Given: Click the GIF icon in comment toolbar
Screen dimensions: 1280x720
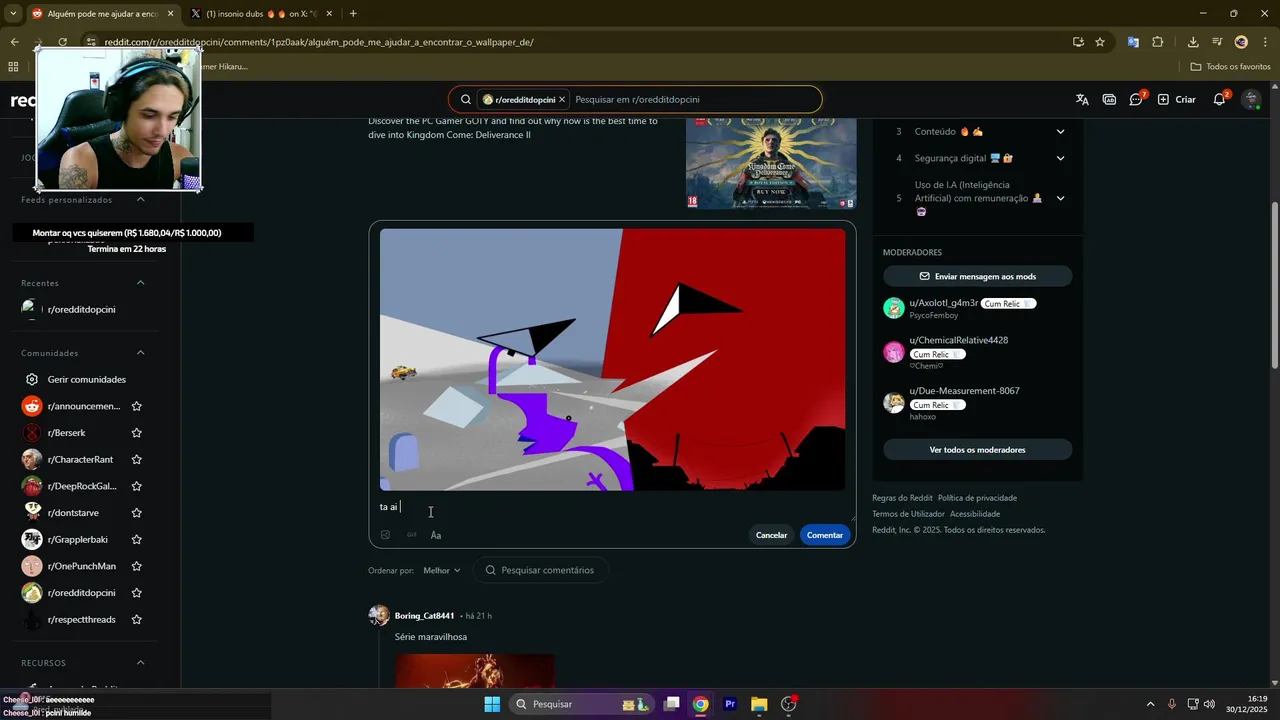Looking at the screenshot, I should coord(411,535).
